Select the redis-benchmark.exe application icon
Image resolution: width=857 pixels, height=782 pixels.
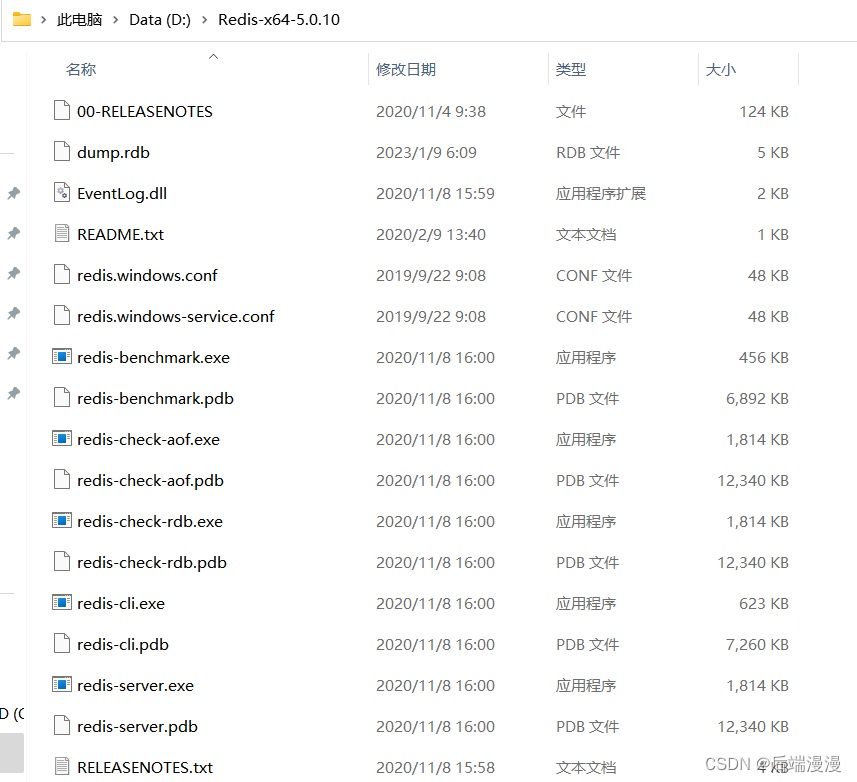click(x=62, y=356)
